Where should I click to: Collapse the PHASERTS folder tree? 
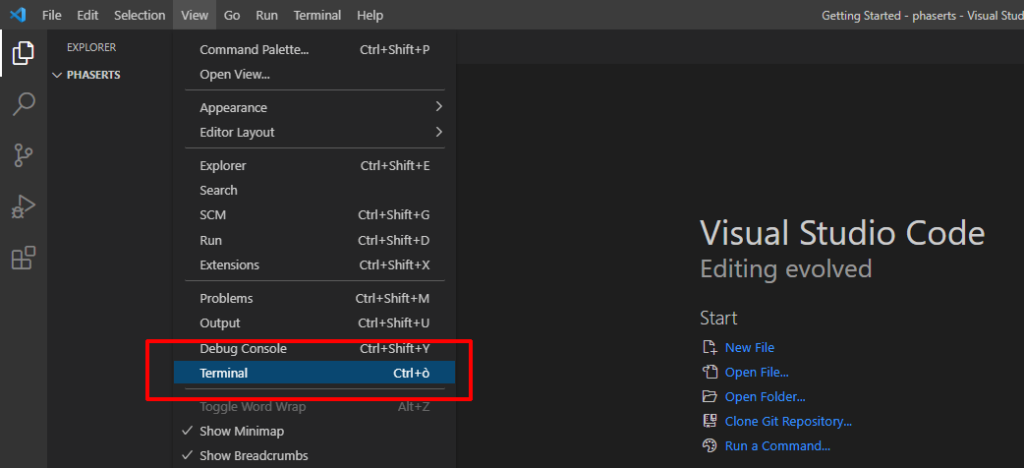click(x=57, y=75)
